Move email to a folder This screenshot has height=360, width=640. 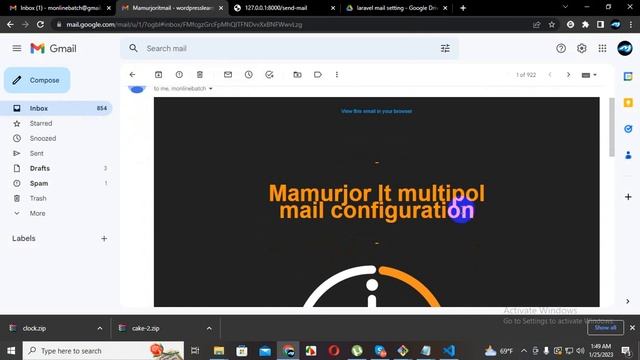pos(298,75)
